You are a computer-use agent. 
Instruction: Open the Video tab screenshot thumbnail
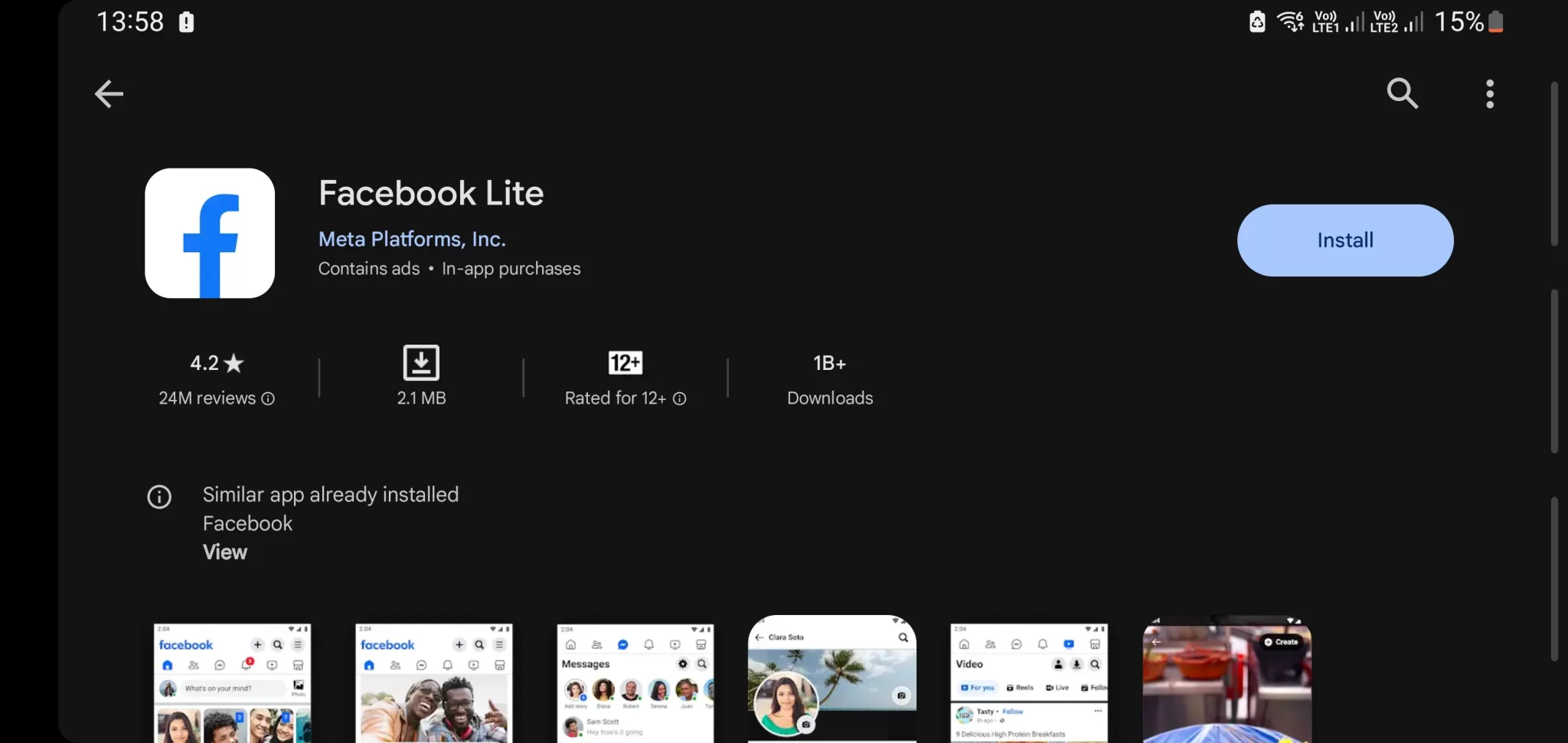coord(1029,682)
